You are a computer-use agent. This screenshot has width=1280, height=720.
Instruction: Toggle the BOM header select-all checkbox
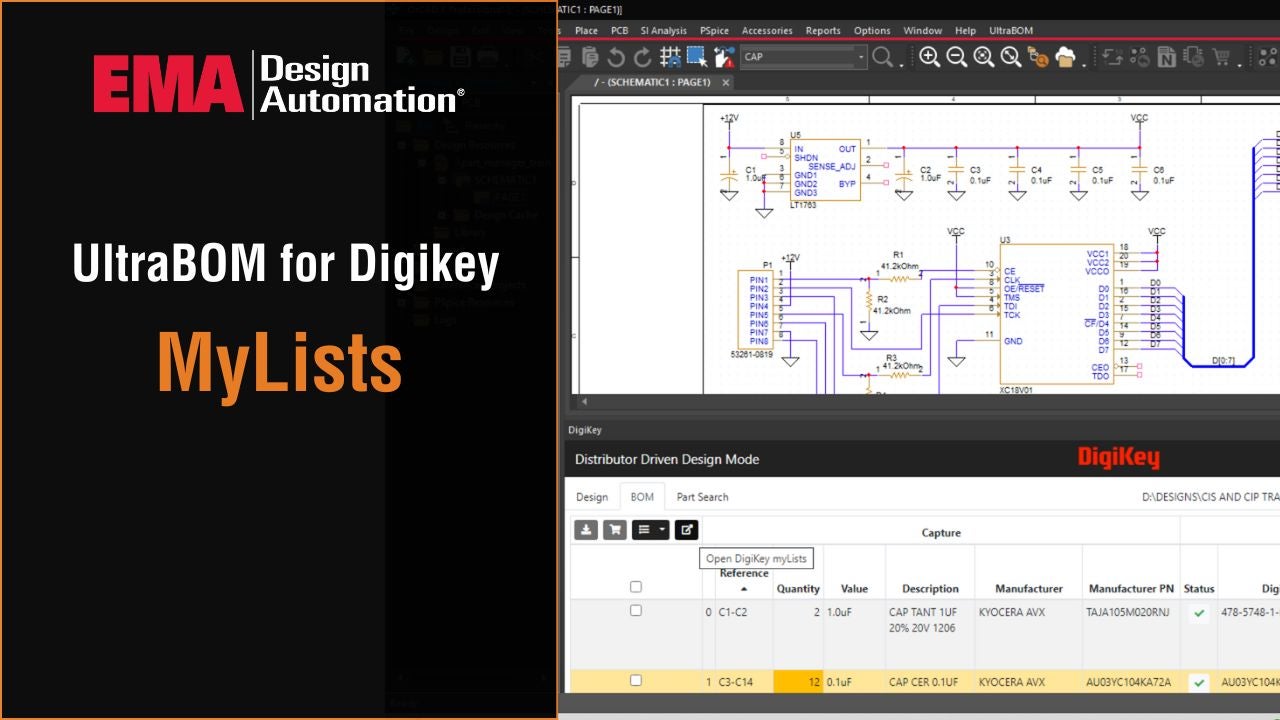pos(635,587)
